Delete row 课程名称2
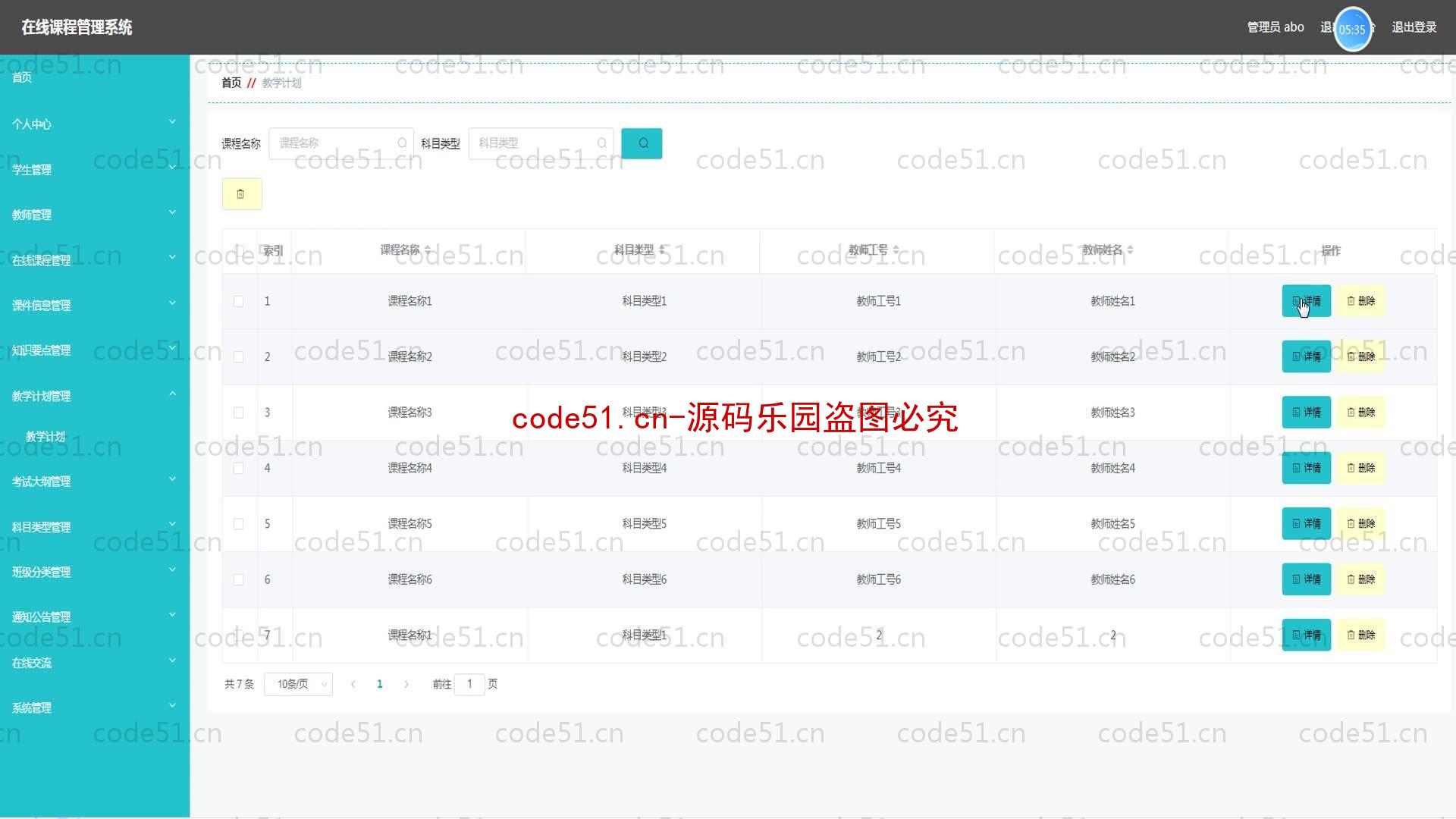This screenshot has height=819, width=1456. tap(1360, 356)
